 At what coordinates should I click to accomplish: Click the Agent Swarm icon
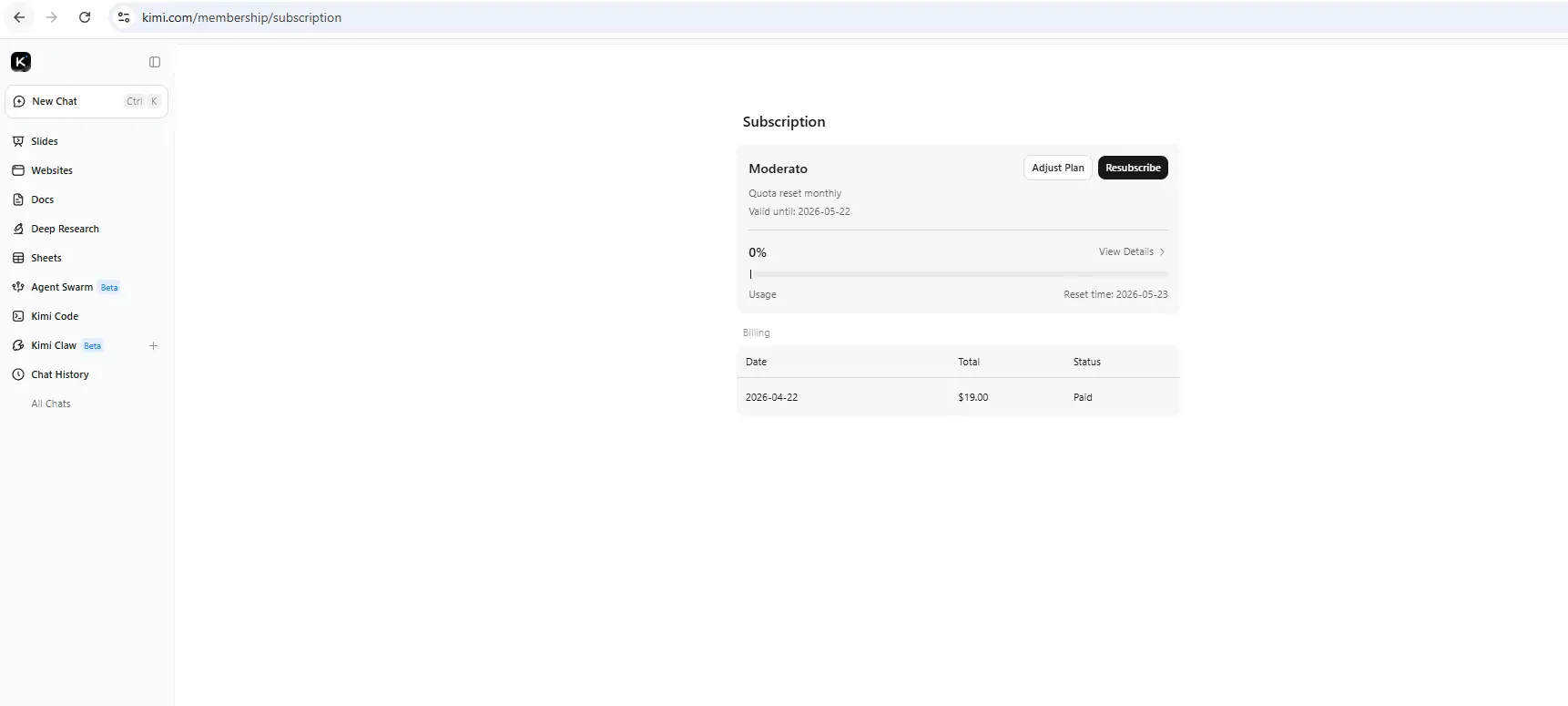click(18, 287)
